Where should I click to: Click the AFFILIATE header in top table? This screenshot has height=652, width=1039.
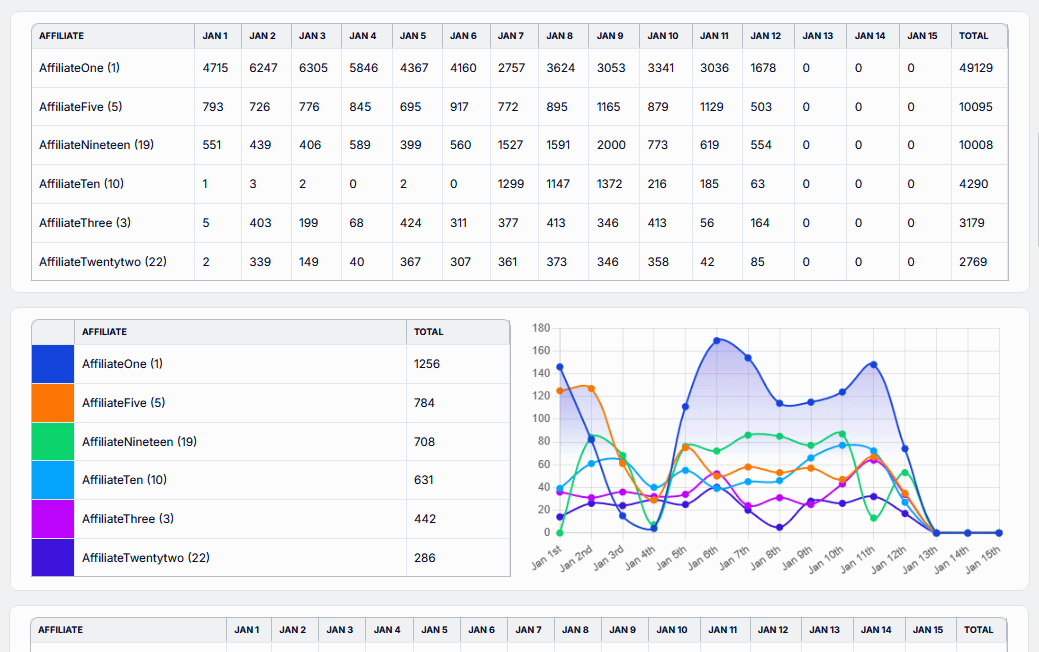[x=62, y=36]
